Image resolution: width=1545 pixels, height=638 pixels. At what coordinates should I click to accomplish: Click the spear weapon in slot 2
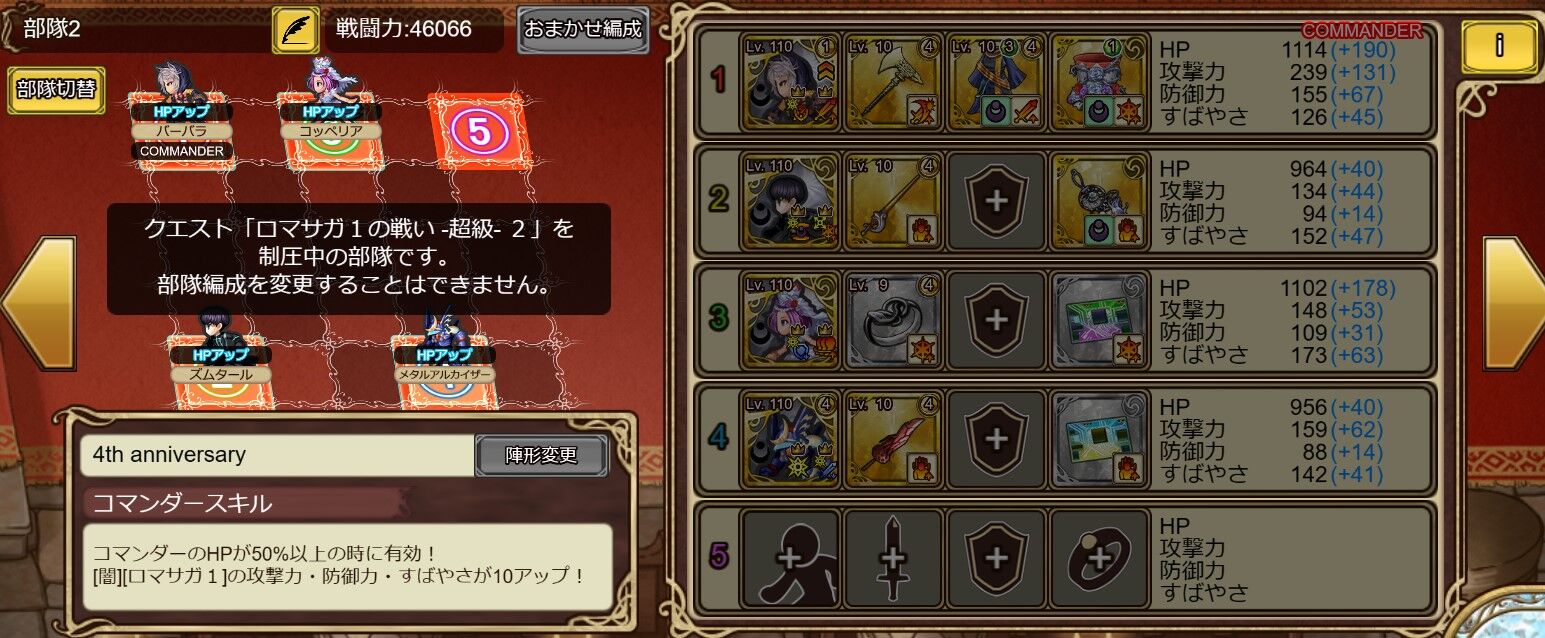pyautogui.click(x=893, y=199)
